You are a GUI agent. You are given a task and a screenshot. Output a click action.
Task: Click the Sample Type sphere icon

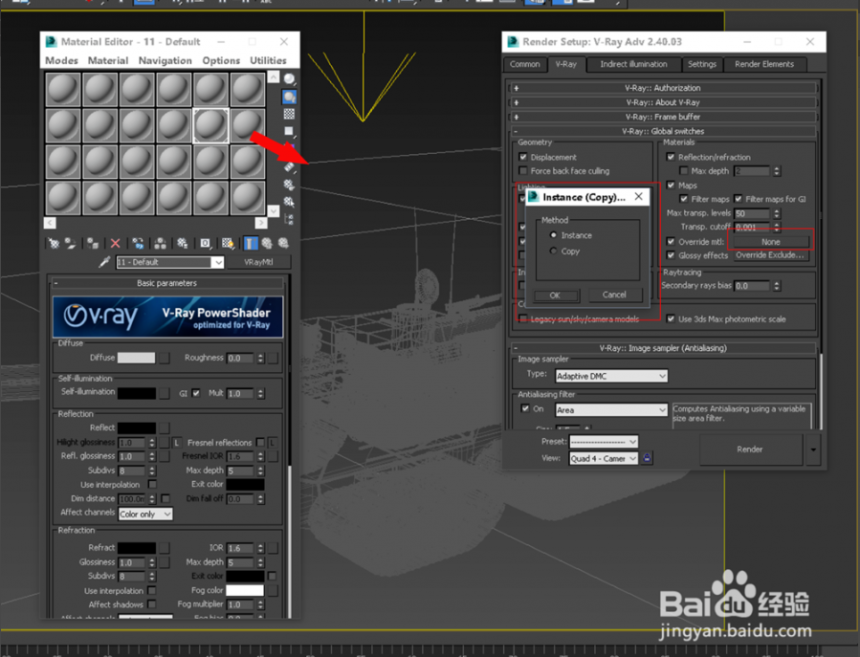tap(289, 80)
